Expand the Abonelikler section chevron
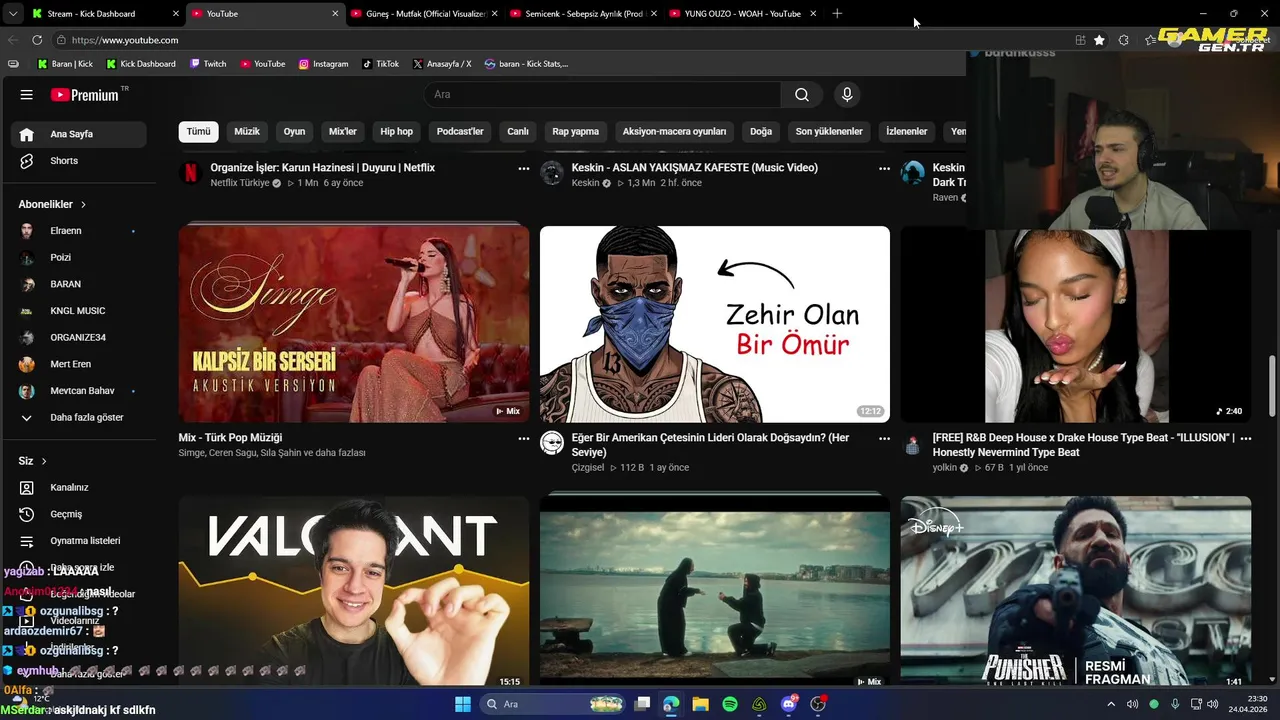This screenshot has width=1280, height=720. coord(83,204)
